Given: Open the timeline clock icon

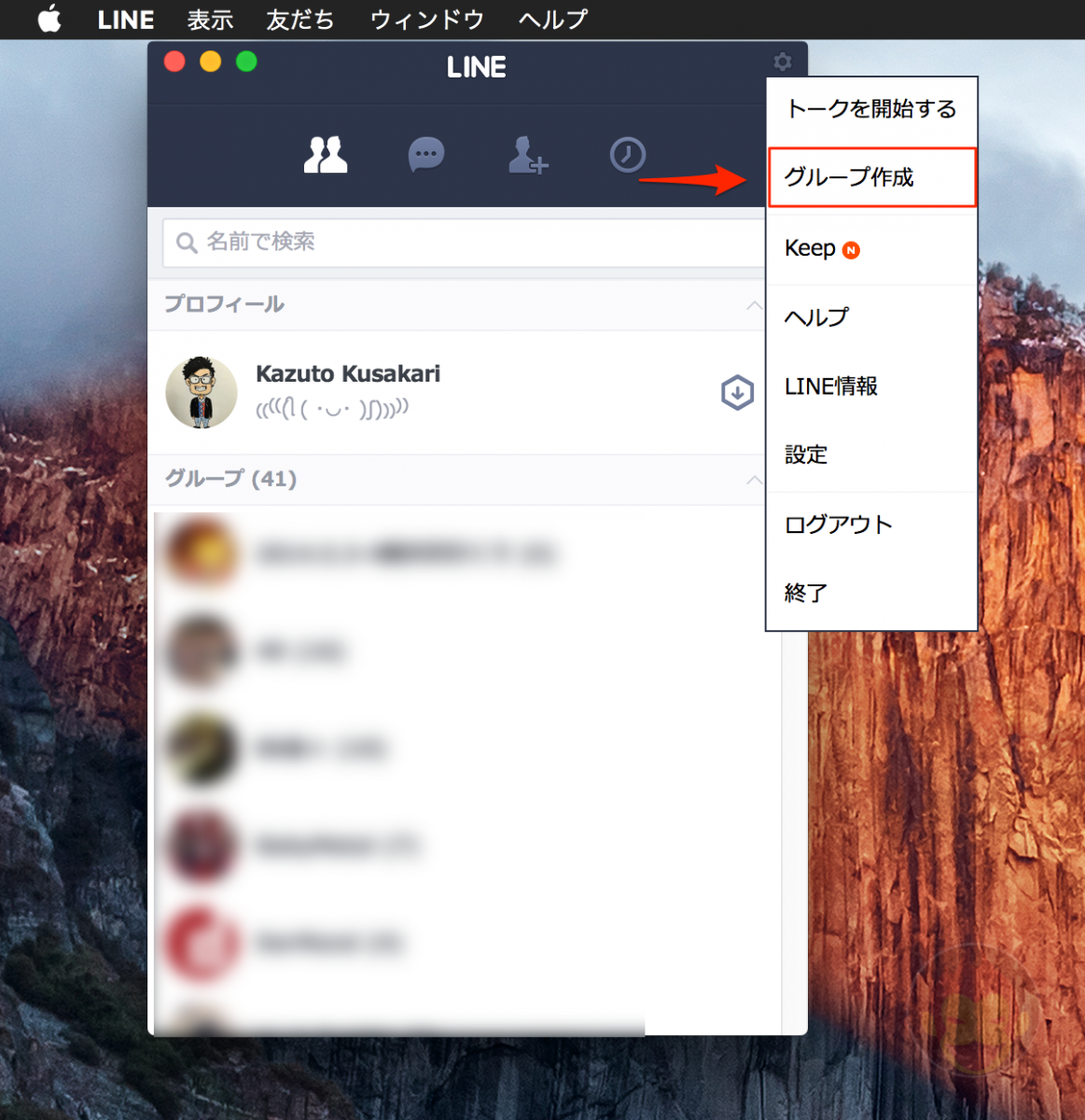Looking at the screenshot, I should point(628,155).
